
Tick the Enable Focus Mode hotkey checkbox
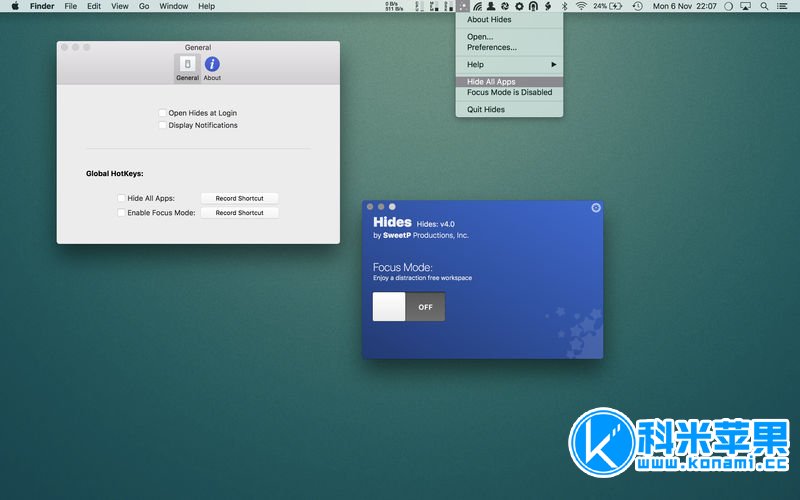pyautogui.click(x=121, y=213)
